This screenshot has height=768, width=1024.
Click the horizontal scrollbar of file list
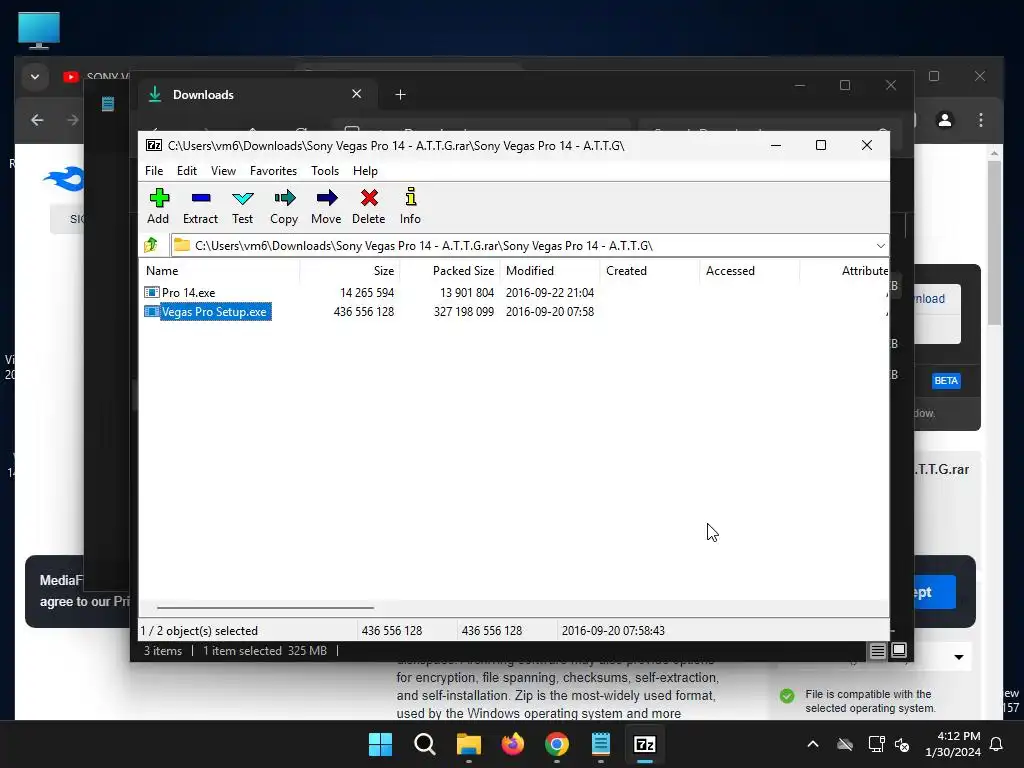coord(265,608)
